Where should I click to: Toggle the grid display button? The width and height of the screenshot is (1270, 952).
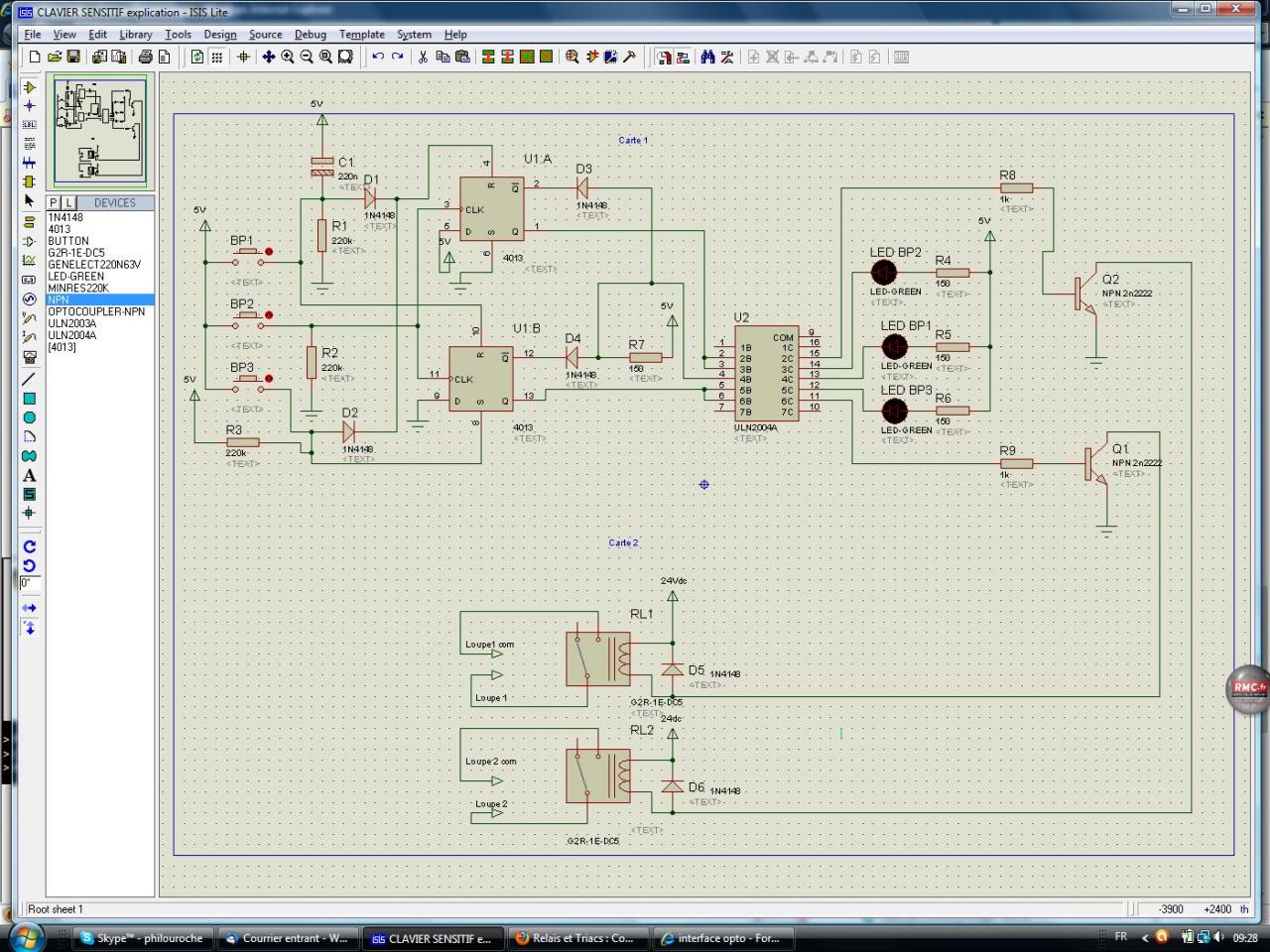tap(216, 57)
